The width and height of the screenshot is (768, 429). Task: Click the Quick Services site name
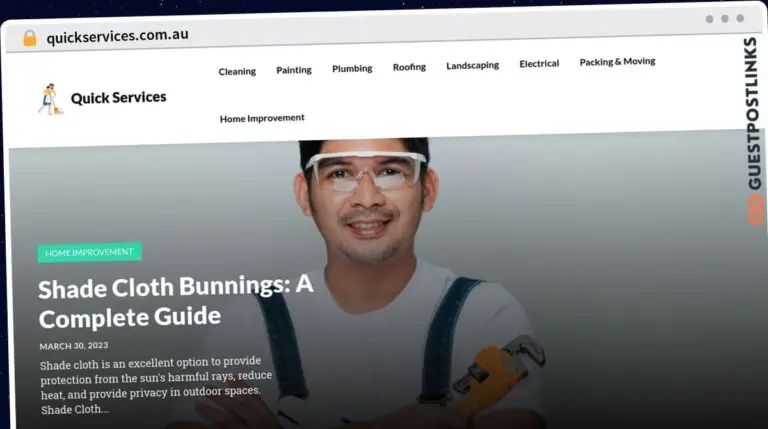[x=118, y=97]
